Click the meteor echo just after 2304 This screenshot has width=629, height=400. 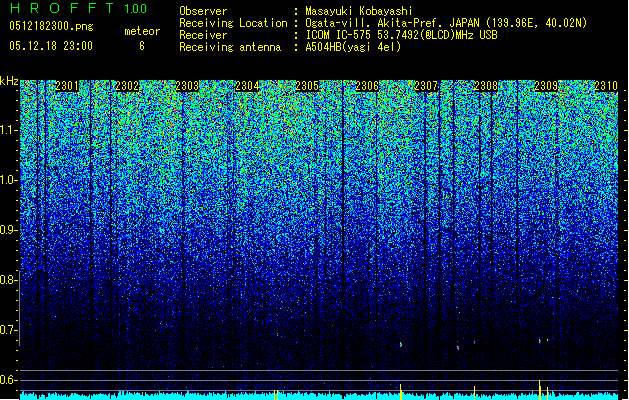tap(277, 334)
